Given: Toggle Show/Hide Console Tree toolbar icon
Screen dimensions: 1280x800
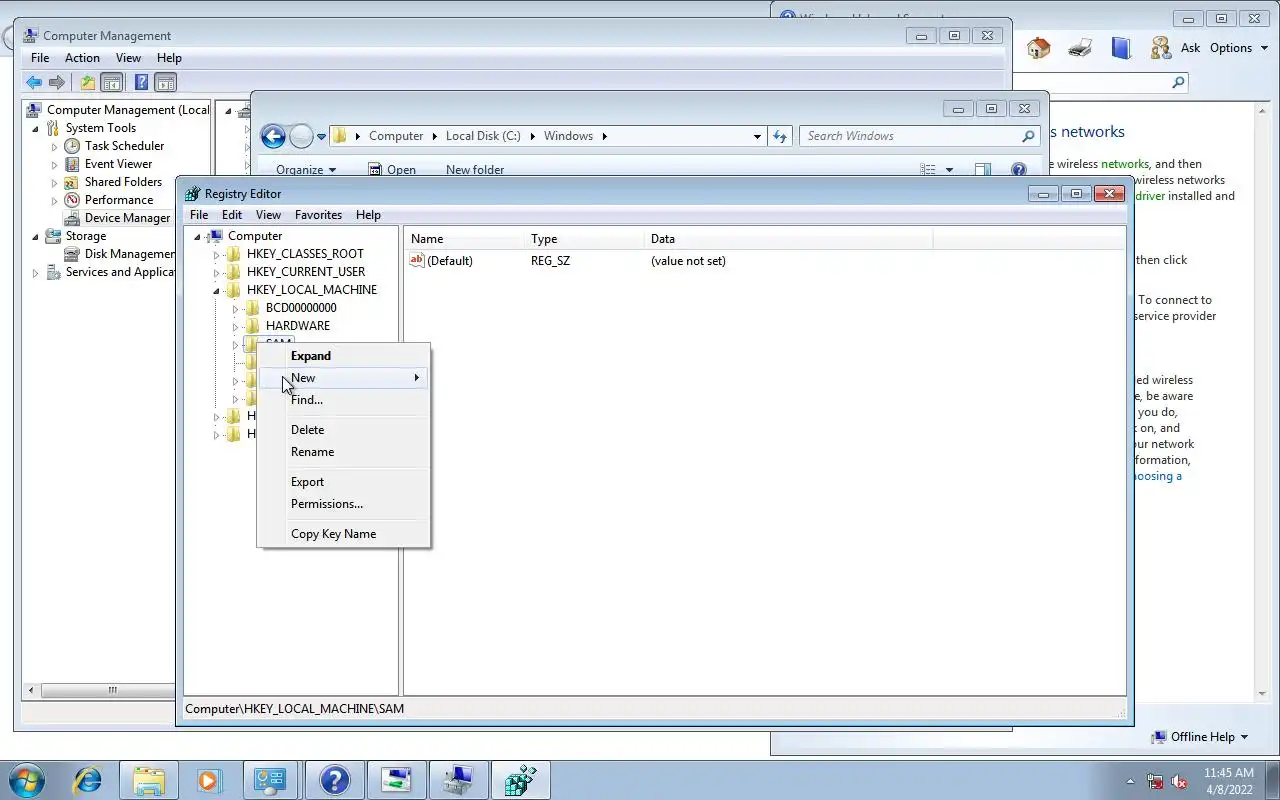Looking at the screenshot, I should [112, 83].
